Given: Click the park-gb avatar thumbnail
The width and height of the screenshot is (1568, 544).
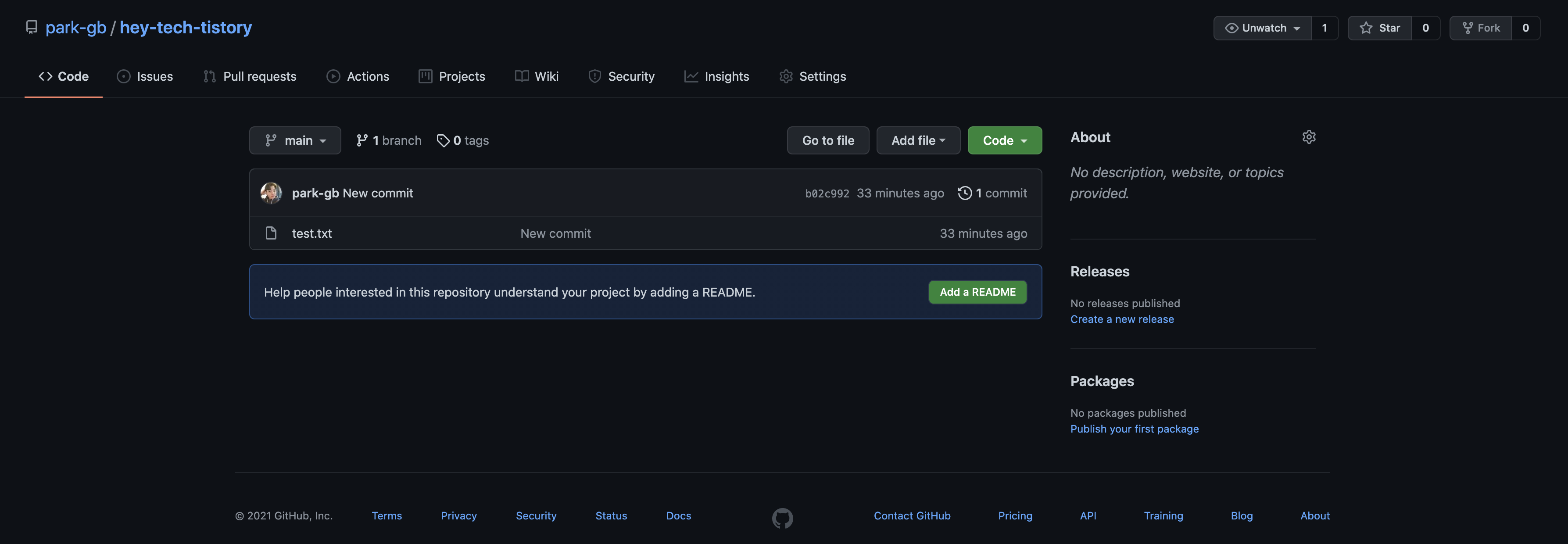Looking at the screenshot, I should tap(271, 193).
